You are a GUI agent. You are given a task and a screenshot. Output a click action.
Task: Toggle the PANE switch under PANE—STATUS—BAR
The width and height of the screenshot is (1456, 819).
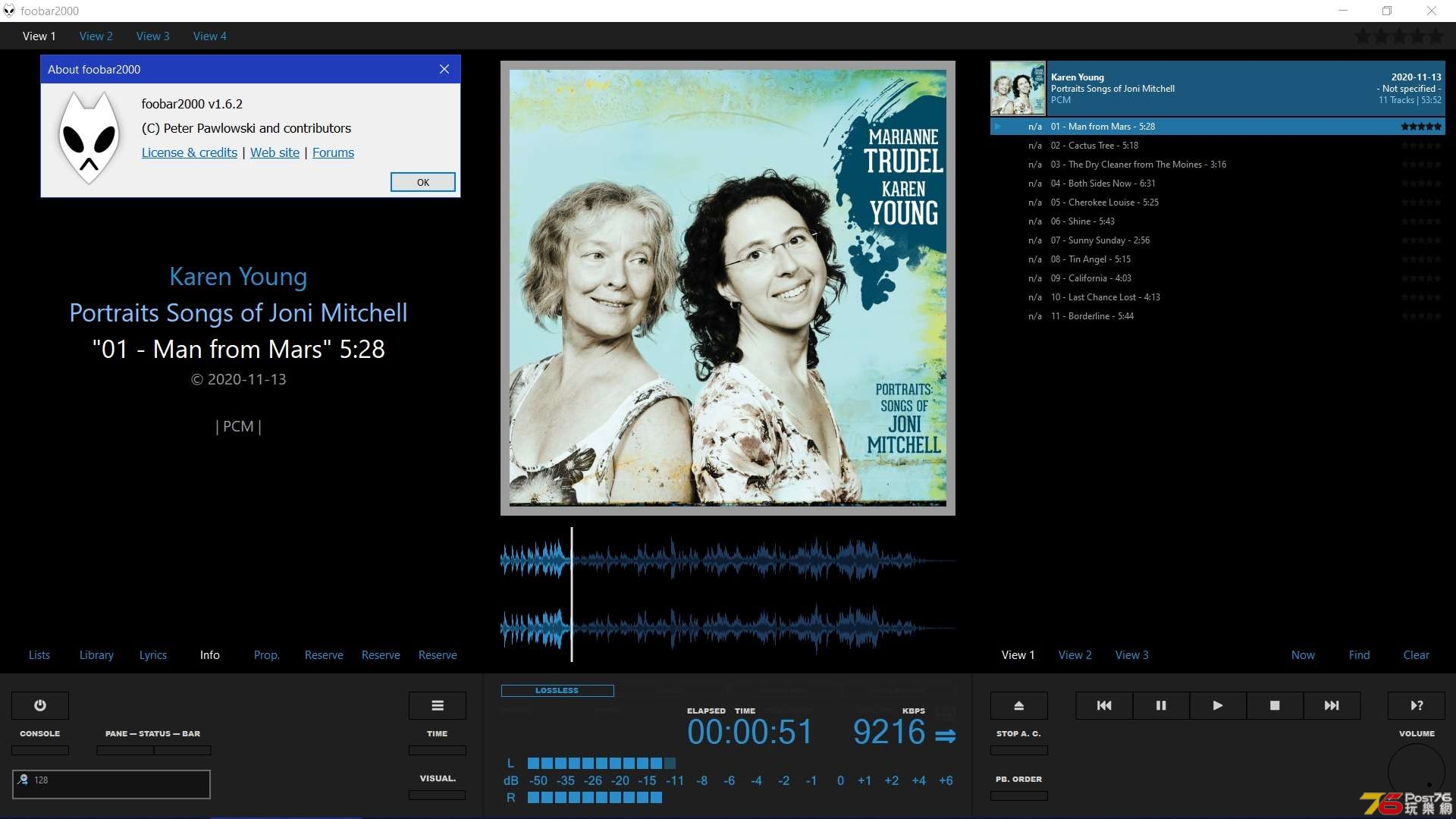[125, 751]
